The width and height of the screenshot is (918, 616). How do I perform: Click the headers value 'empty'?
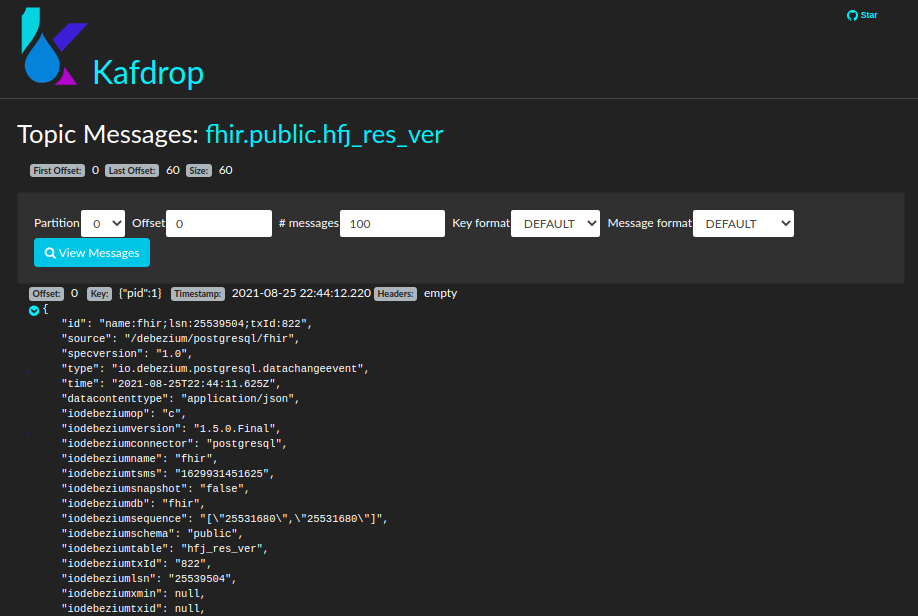tap(440, 293)
